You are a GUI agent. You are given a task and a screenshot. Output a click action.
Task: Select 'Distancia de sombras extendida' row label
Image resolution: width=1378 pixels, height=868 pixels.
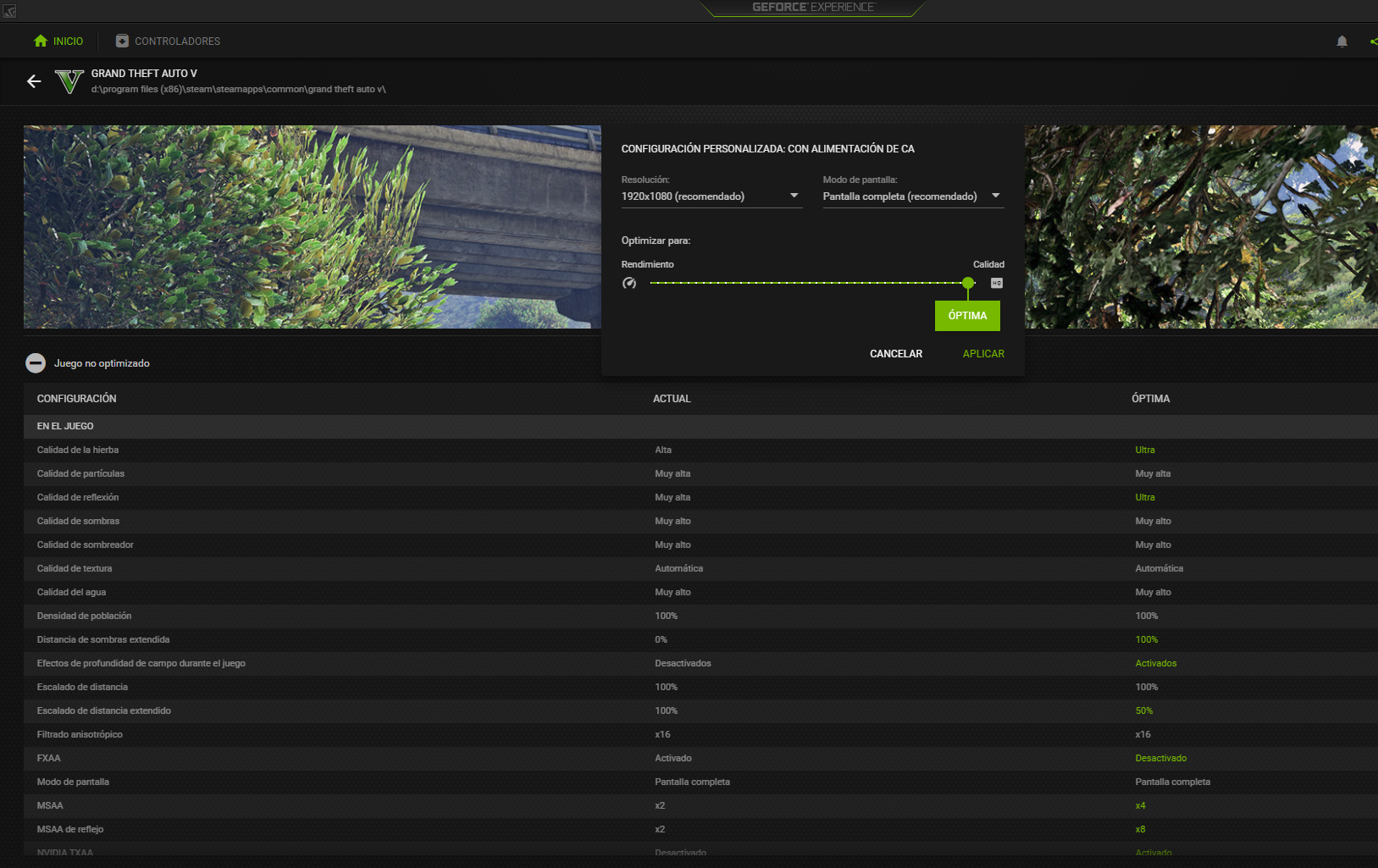[103, 639]
